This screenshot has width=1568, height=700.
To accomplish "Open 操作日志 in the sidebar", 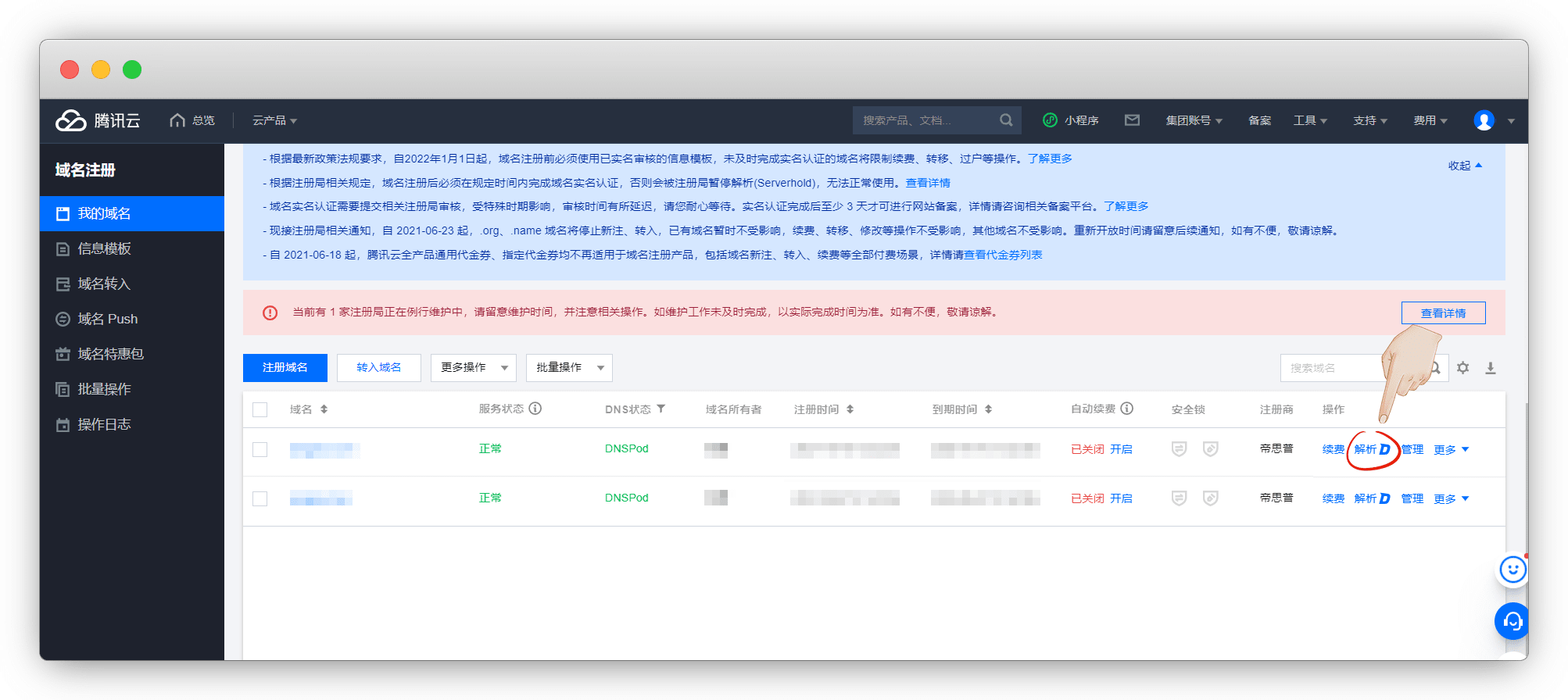I will coord(104,424).
